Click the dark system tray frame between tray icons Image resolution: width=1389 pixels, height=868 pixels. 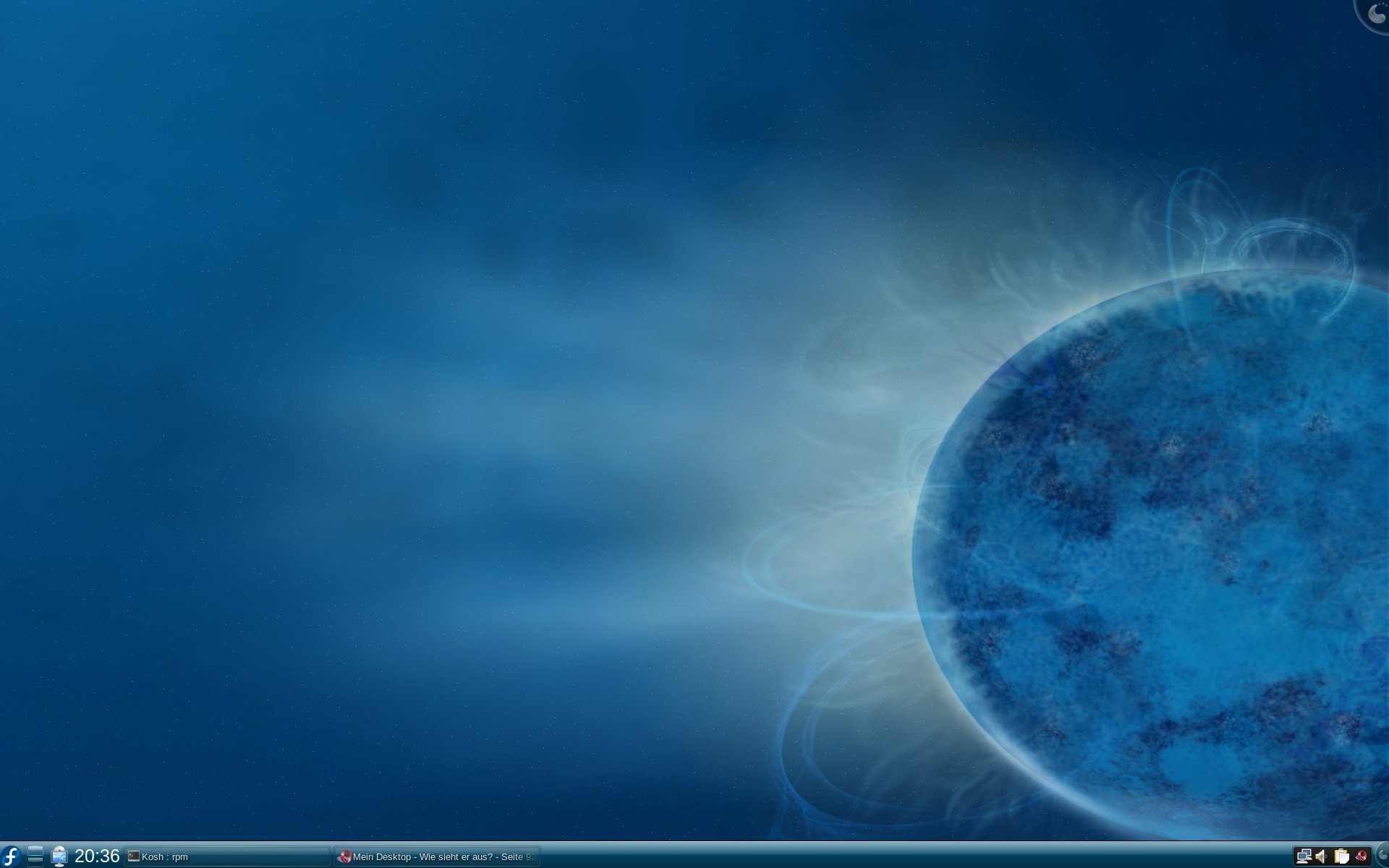(1331, 856)
